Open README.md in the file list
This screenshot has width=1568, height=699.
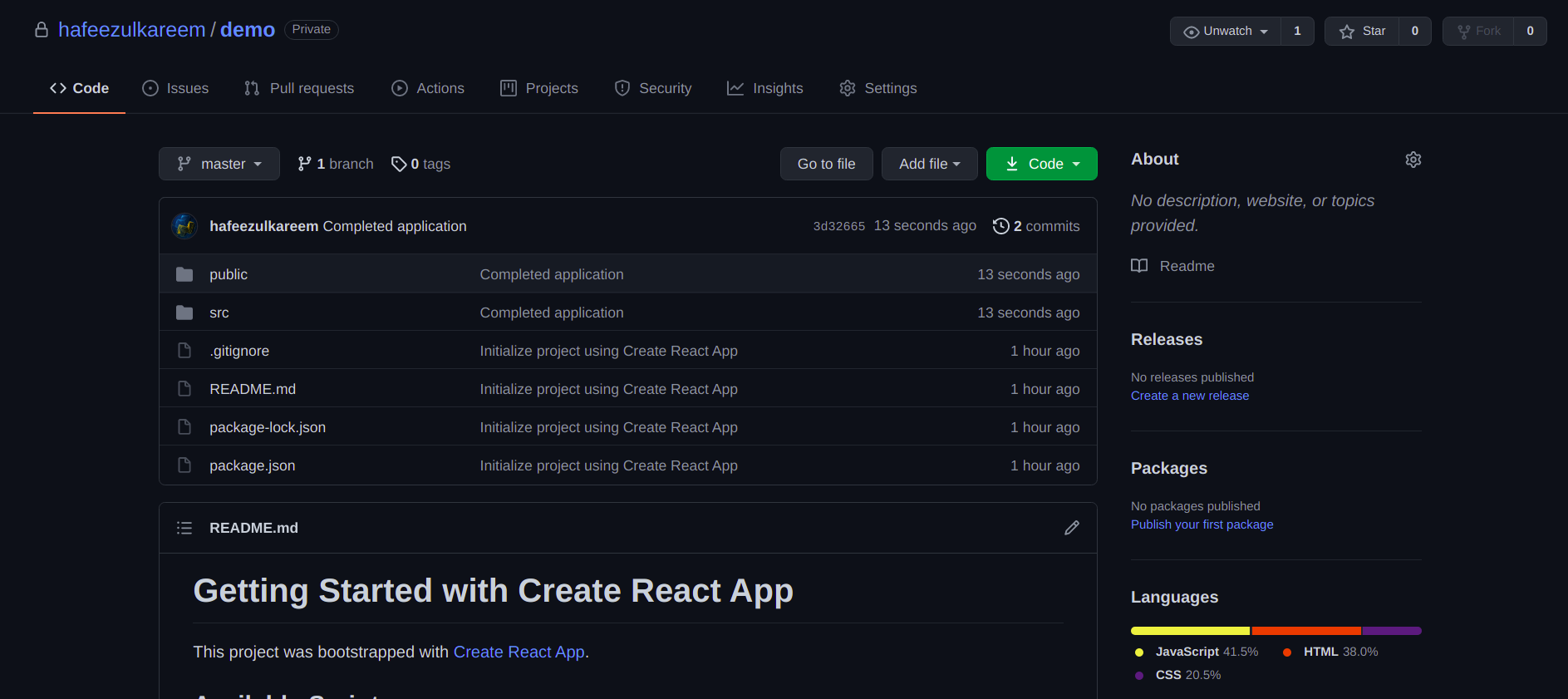pos(253,389)
